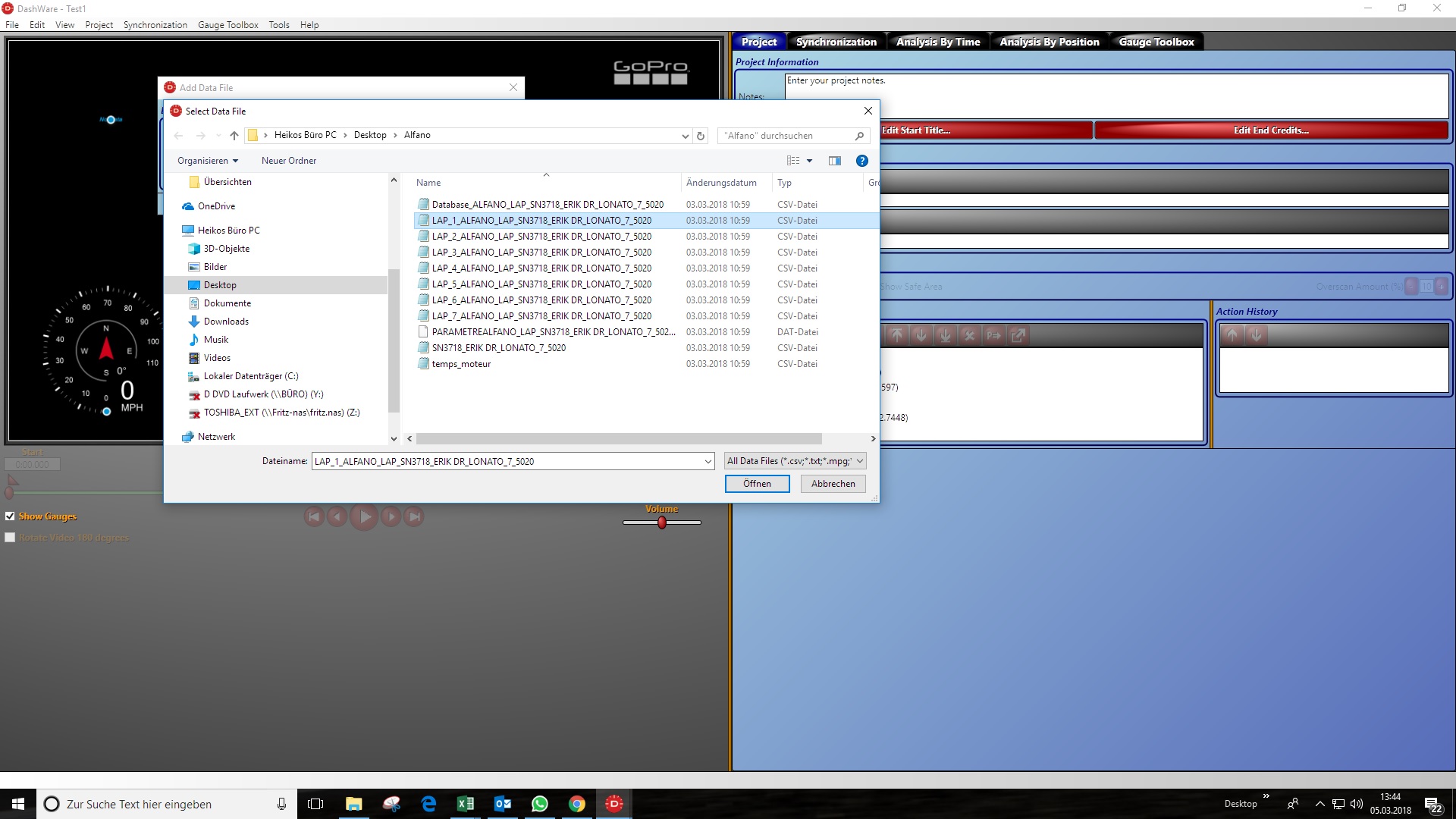Uncheck the Show Gauges checkbox
This screenshot has width=1456, height=819.
point(10,516)
